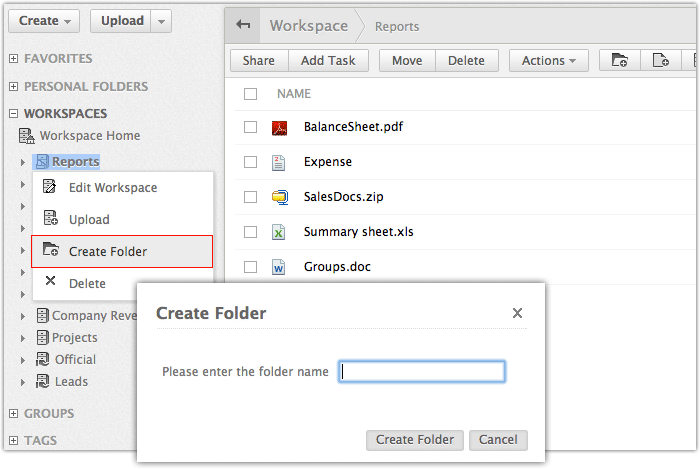Click the Create Folder menu icon
This screenshot has height=469, width=700.
click(50, 249)
